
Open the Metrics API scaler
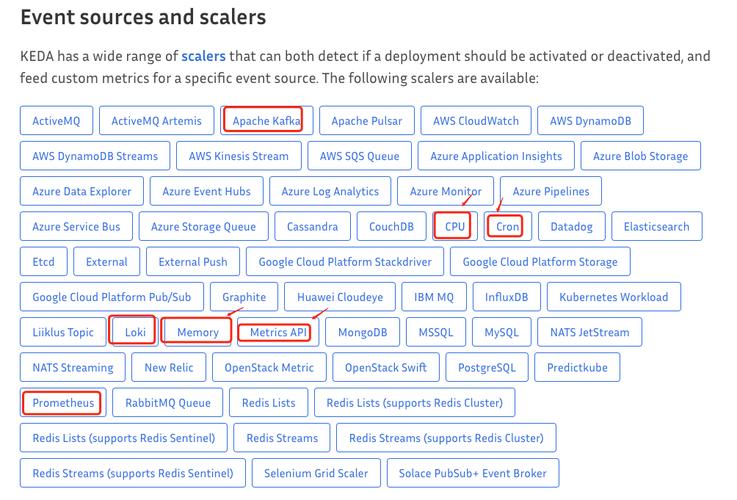[279, 332]
